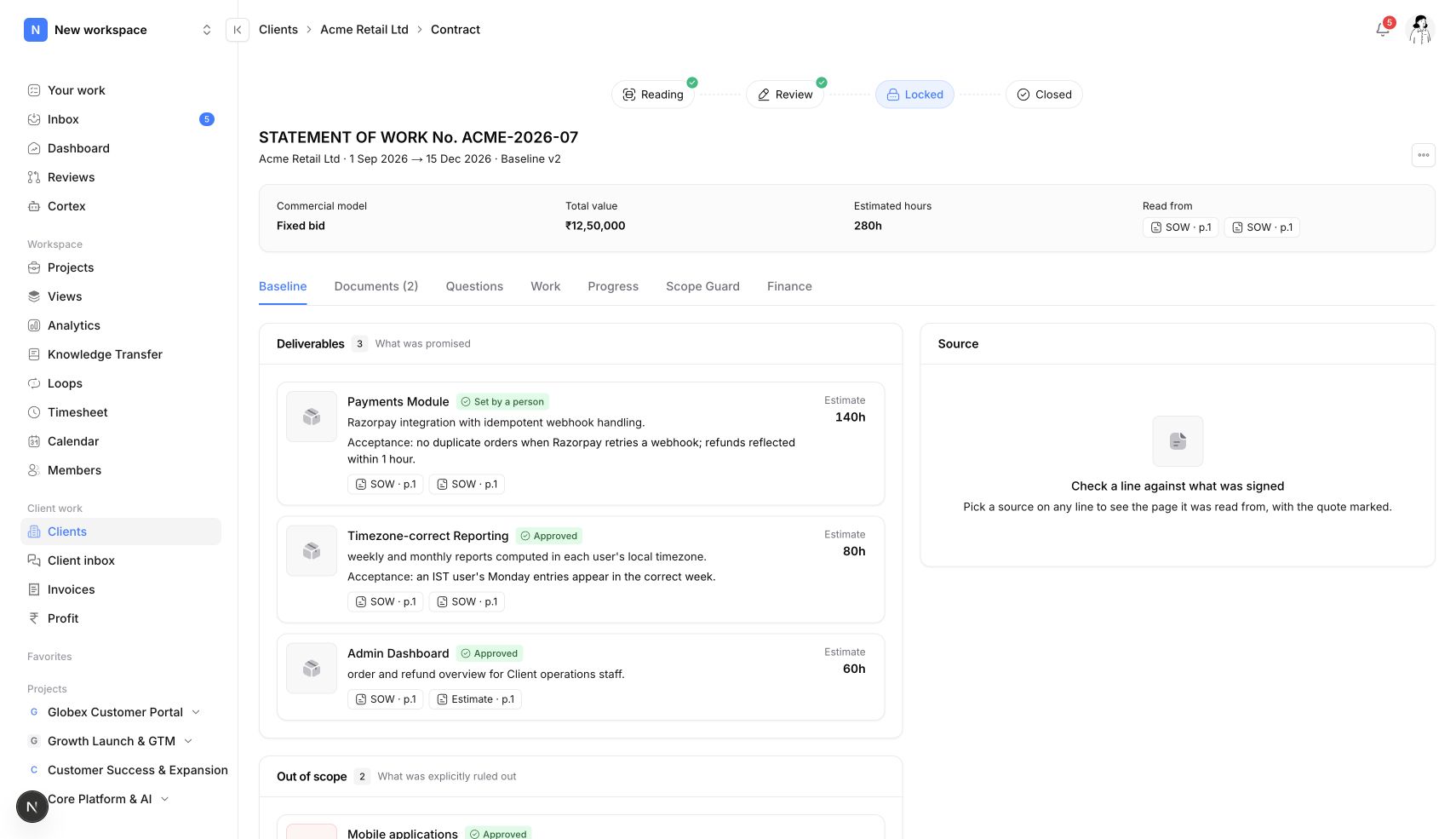This screenshot has width=1456, height=839.
Task: Click the Approved badge on Admin Dashboard
Action: (x=490, y=653)
